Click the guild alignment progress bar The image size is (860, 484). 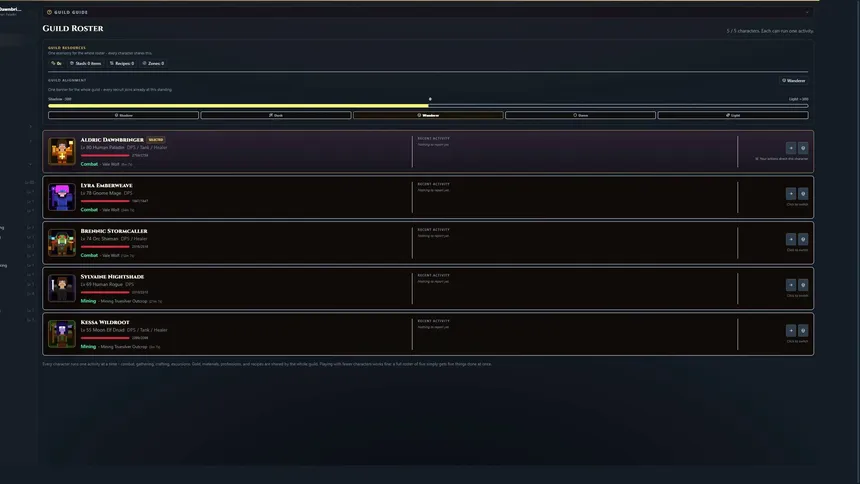tap(428, 105)
